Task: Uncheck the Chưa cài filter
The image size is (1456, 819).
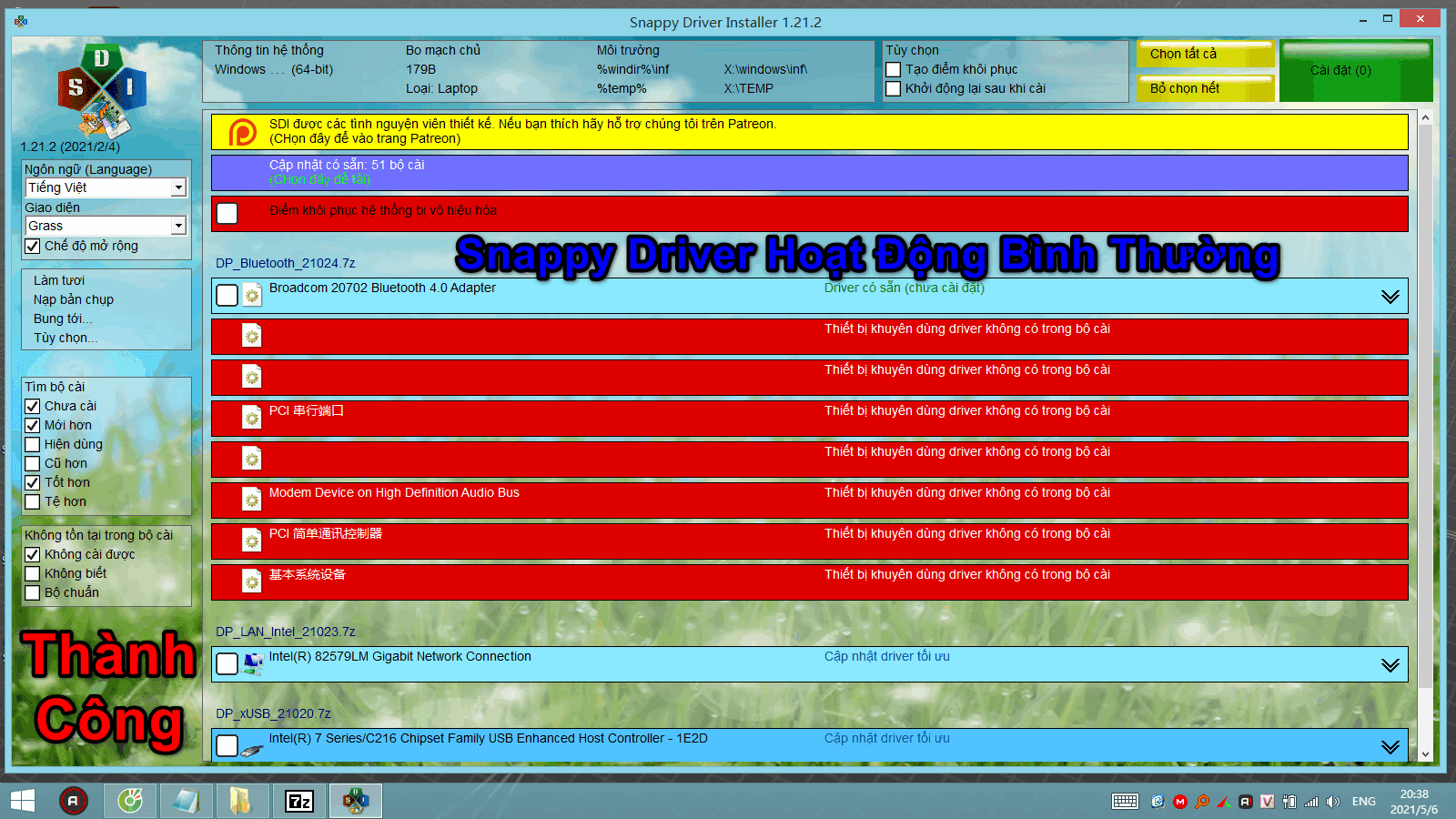Action: (x=33, y=407)
